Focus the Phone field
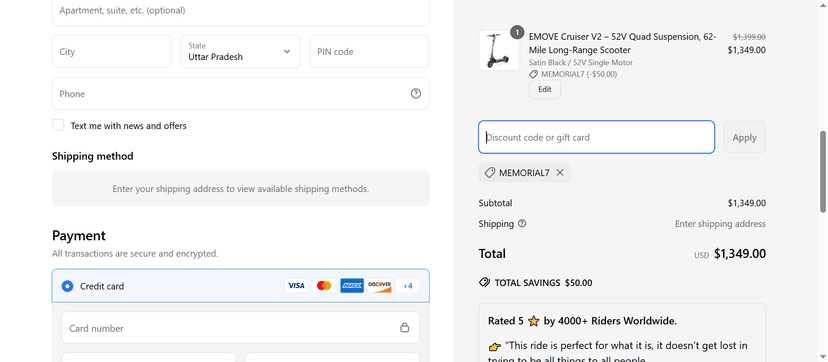Image resolution: width=828 pixels, height=362 pixels. pos(241,93)
